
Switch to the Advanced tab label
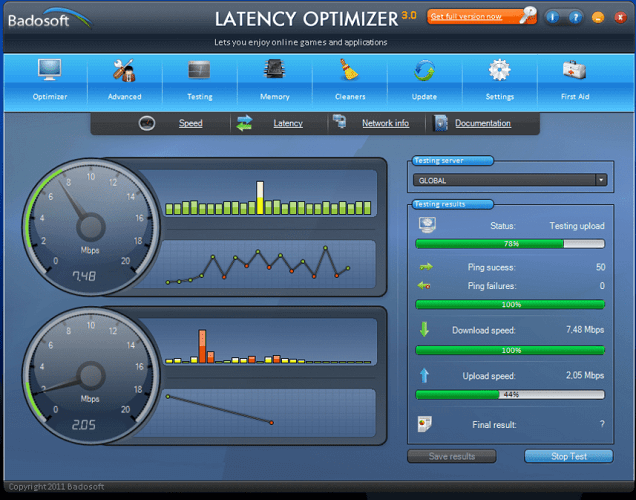pyautogui.click(x=125, y=97)
